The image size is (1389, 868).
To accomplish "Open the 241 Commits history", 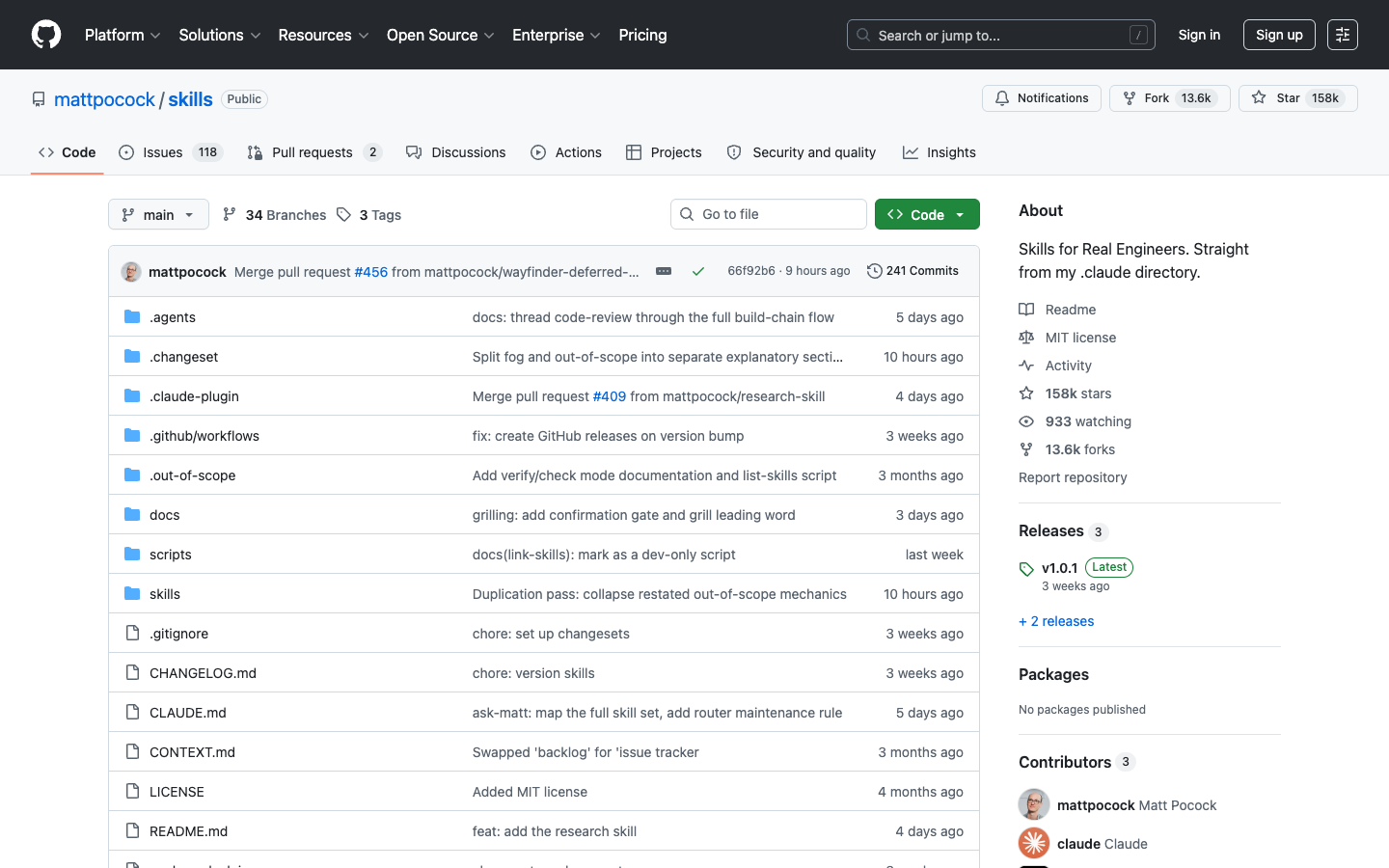I will (913, 271).
